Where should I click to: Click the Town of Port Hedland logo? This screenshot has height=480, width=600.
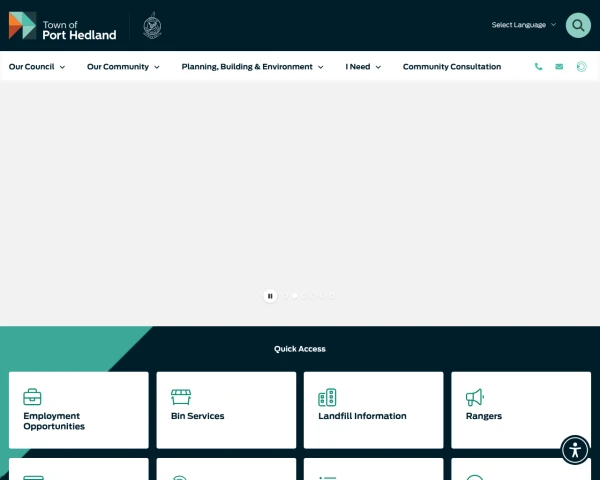[62, 26]
